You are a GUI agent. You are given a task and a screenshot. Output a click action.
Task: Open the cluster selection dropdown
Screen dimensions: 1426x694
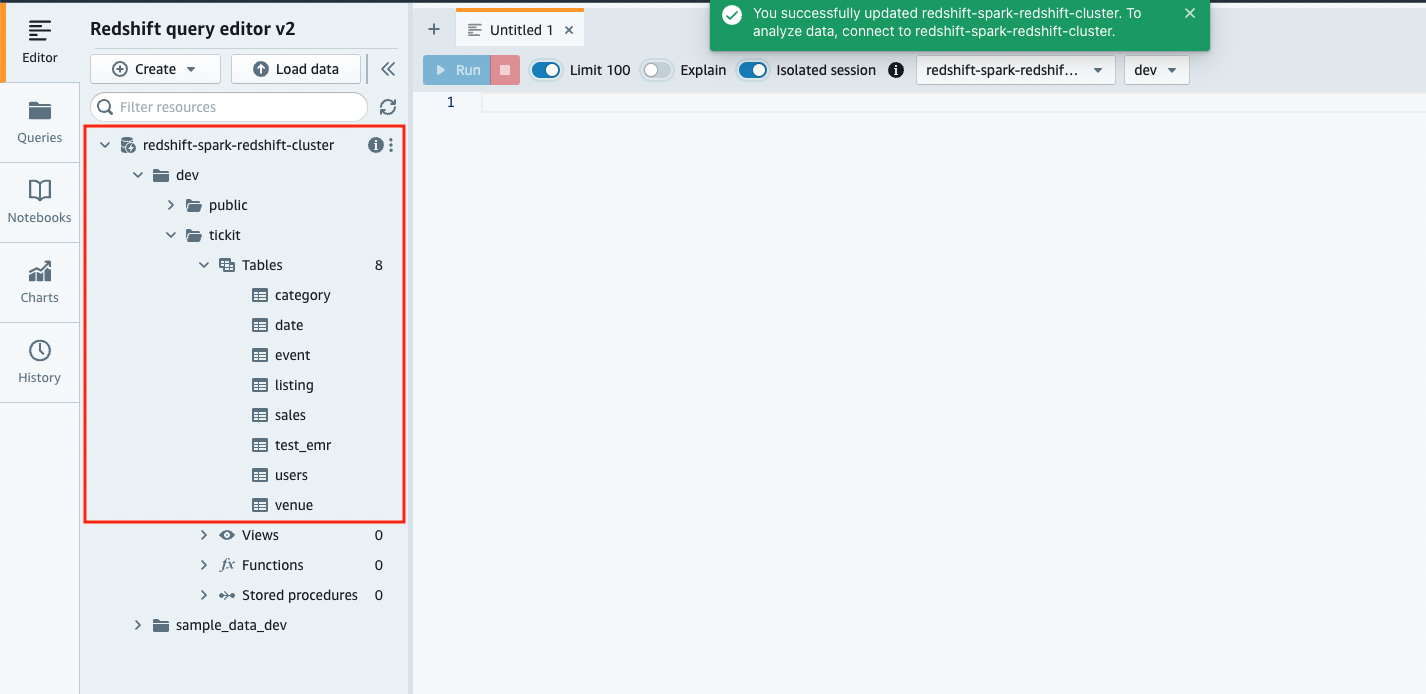[x=1015, y=70]
